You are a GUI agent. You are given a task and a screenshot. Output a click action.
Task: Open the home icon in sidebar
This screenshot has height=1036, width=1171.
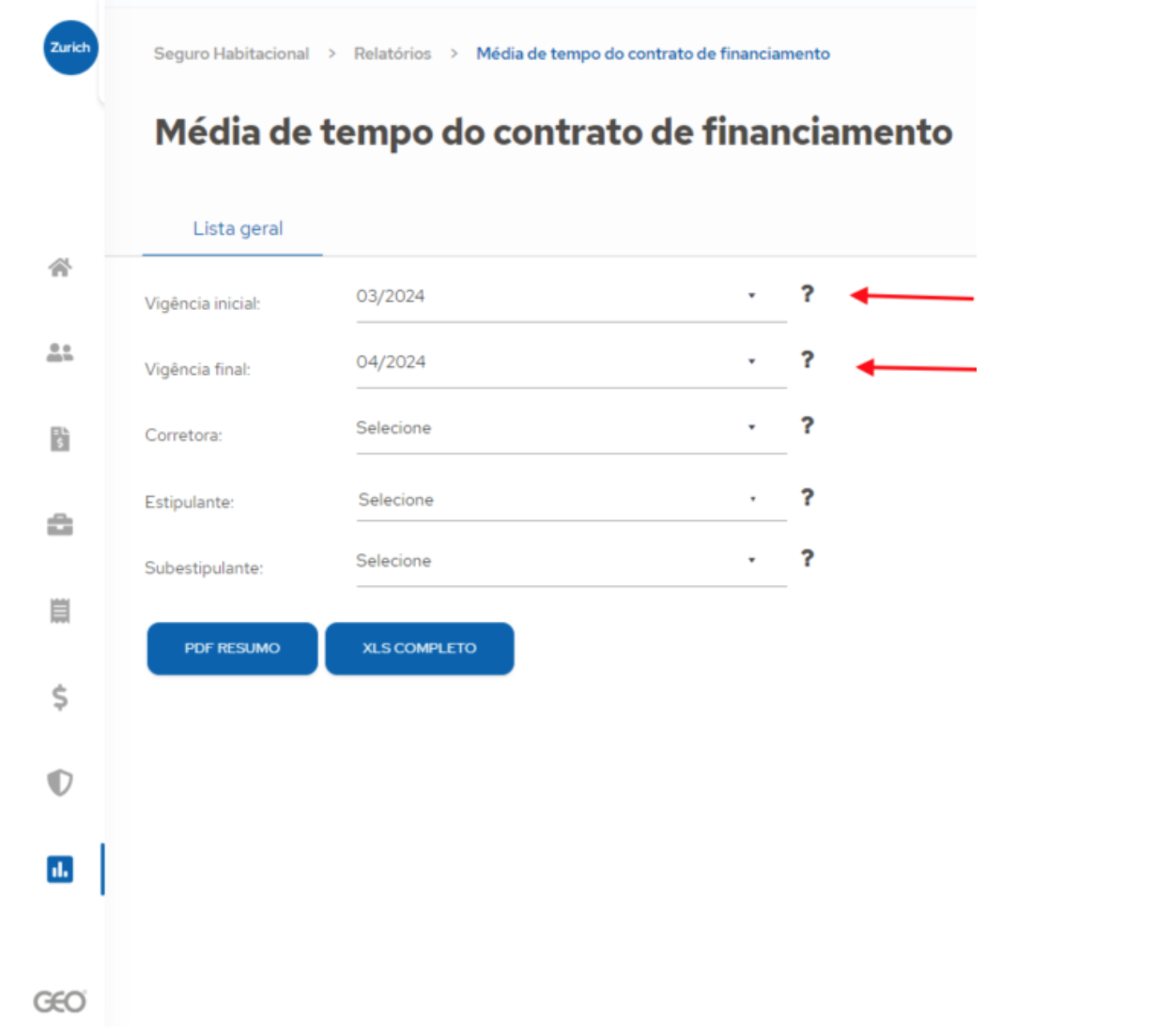[60, 268]
